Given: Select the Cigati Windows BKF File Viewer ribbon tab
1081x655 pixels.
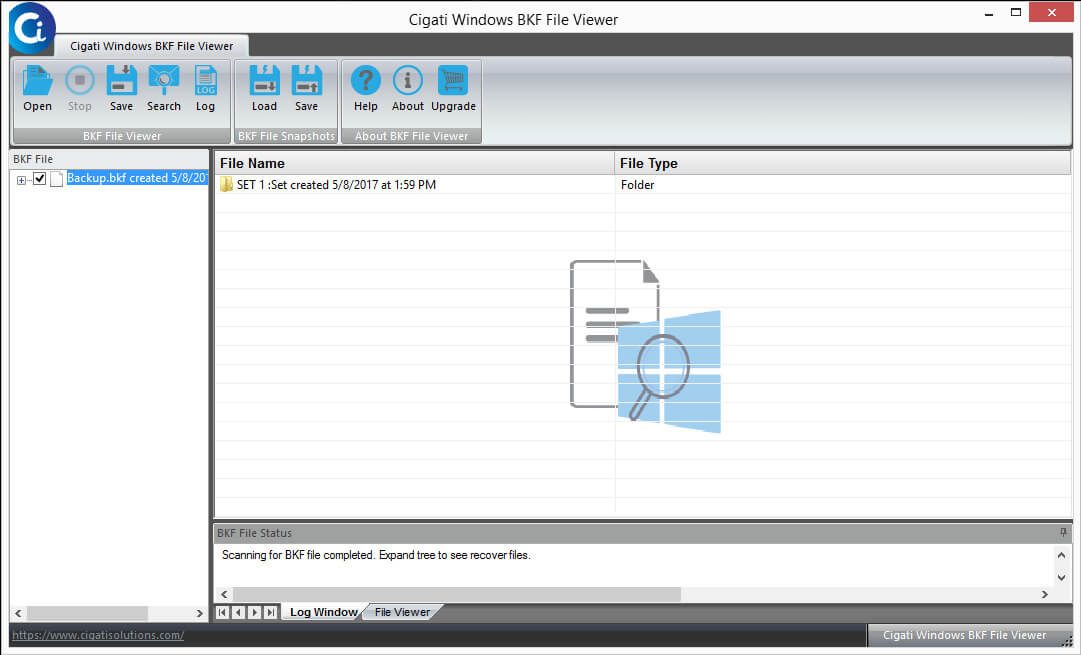Looking at the screenshot, I should [x=152, y=46].
